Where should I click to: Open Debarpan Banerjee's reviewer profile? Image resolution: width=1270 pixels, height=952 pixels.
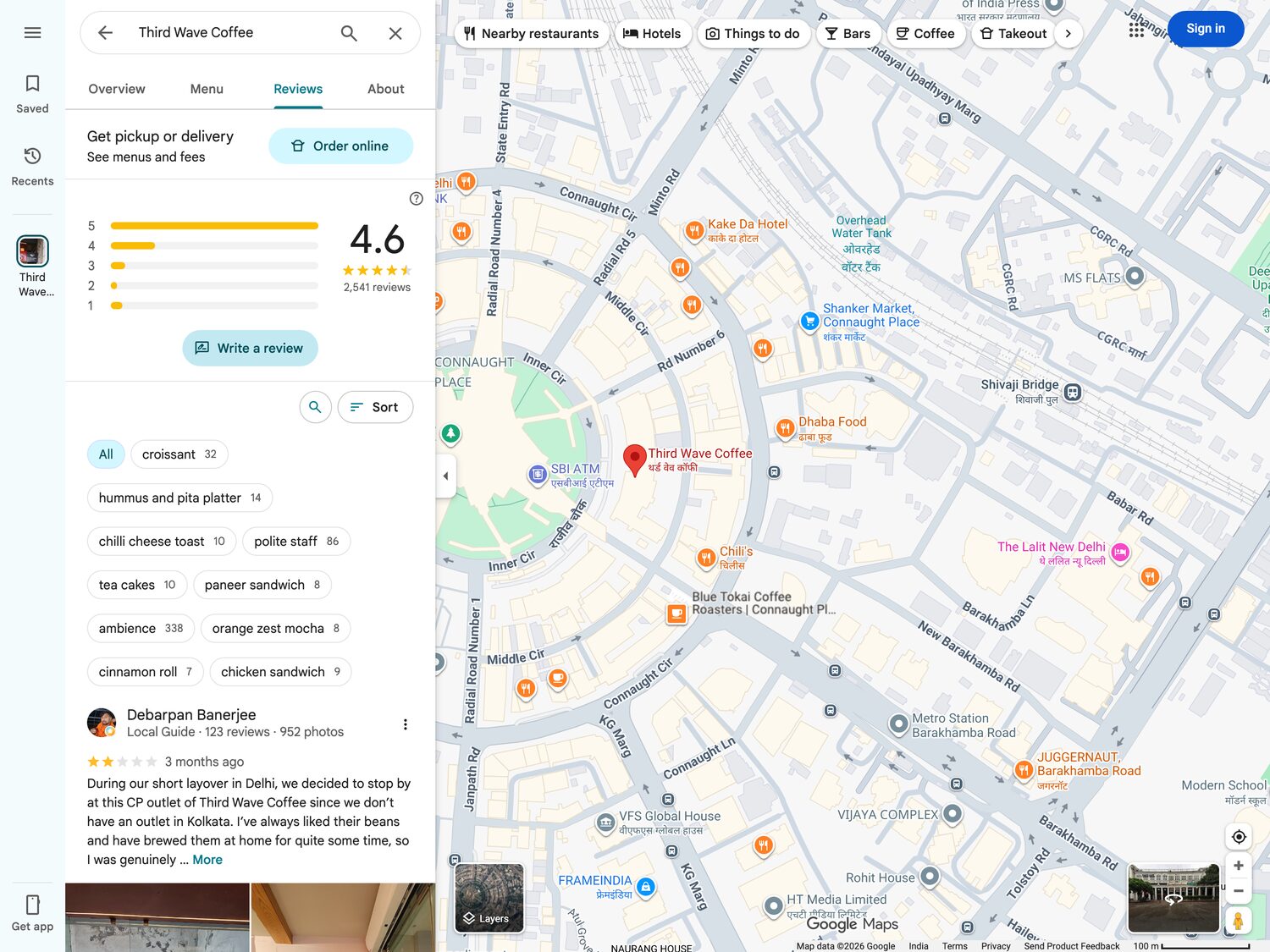(191, 715)
